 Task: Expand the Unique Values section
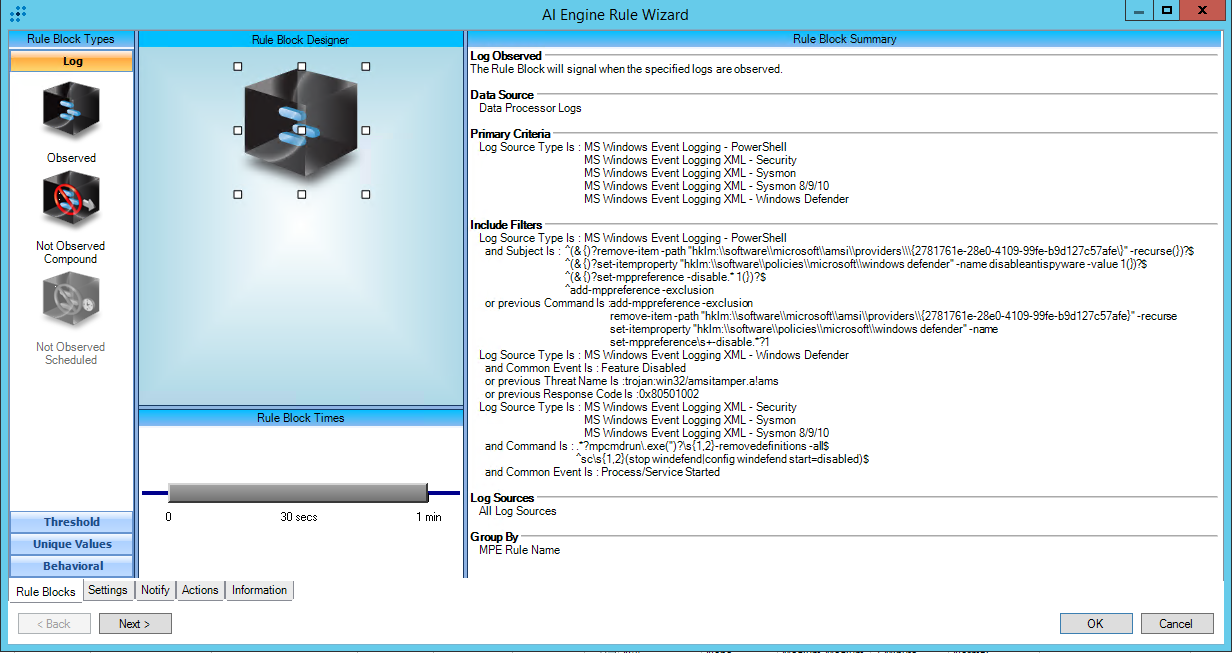click(x=71, y=544)
